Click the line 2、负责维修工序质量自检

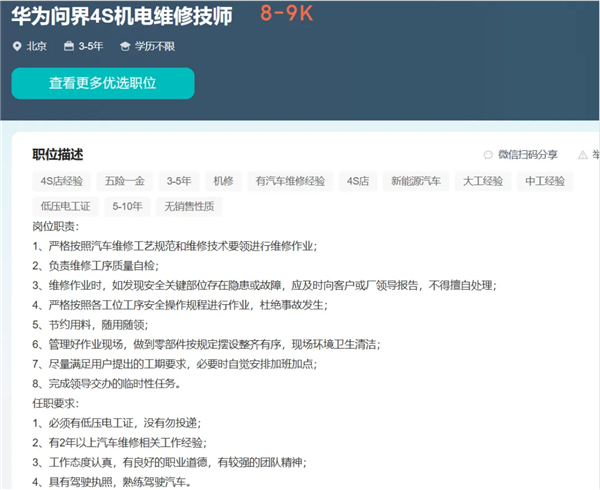click(x=96, y=265)
